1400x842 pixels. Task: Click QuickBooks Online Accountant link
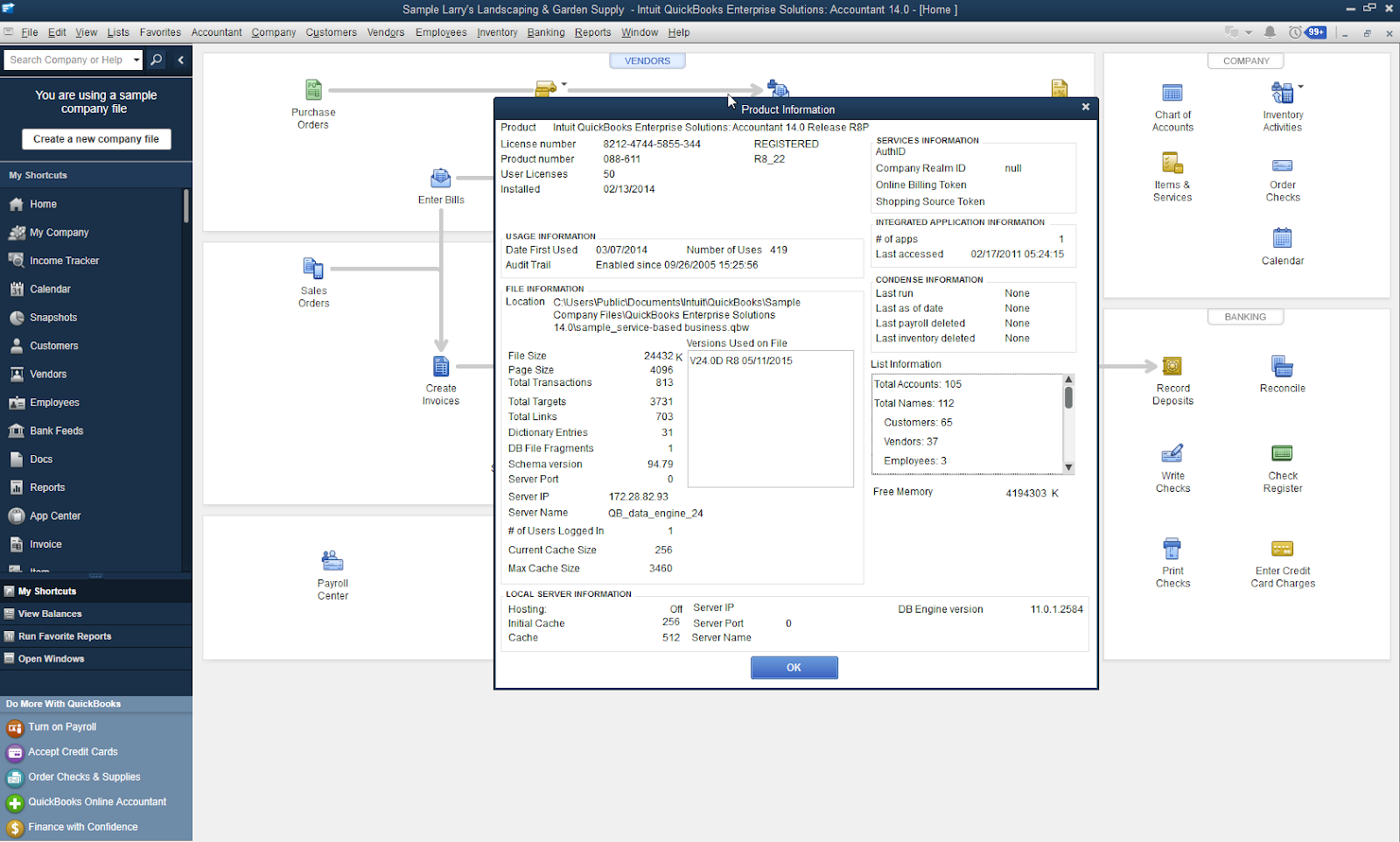point(97,802)
